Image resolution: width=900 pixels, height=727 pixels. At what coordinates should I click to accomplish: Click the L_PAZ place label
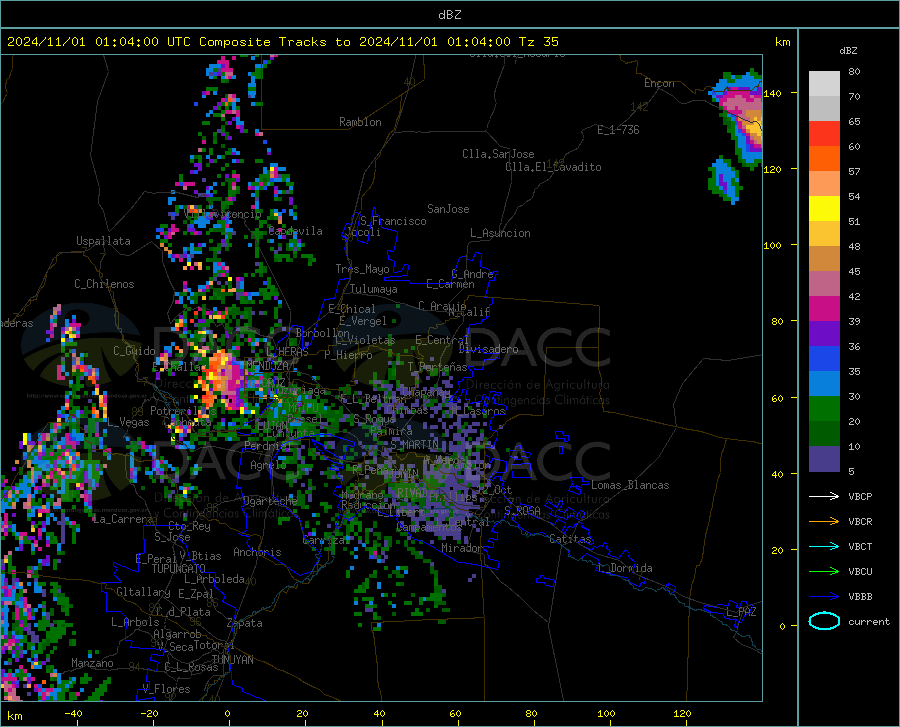click(741, 612)
